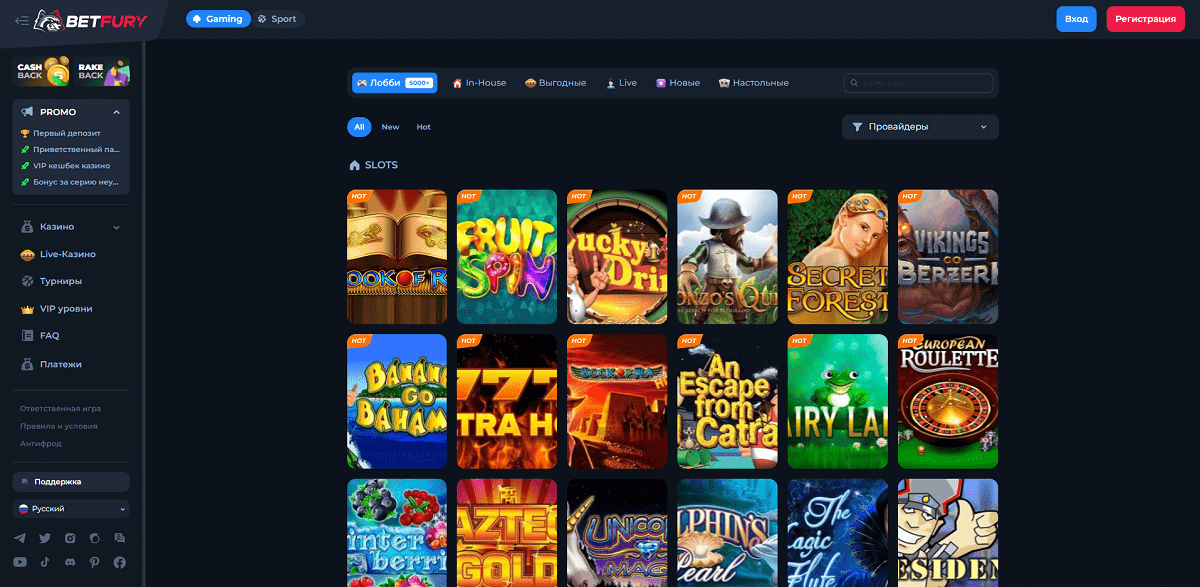Click the Поддержка support button

tap(71, 482)
